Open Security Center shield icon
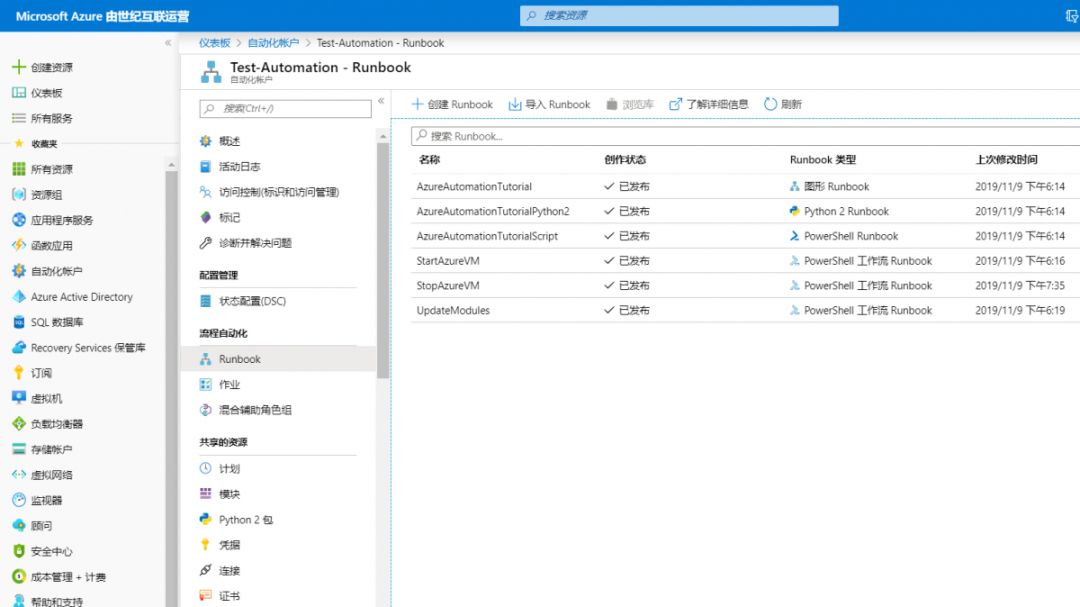 [x=19, y=551]
